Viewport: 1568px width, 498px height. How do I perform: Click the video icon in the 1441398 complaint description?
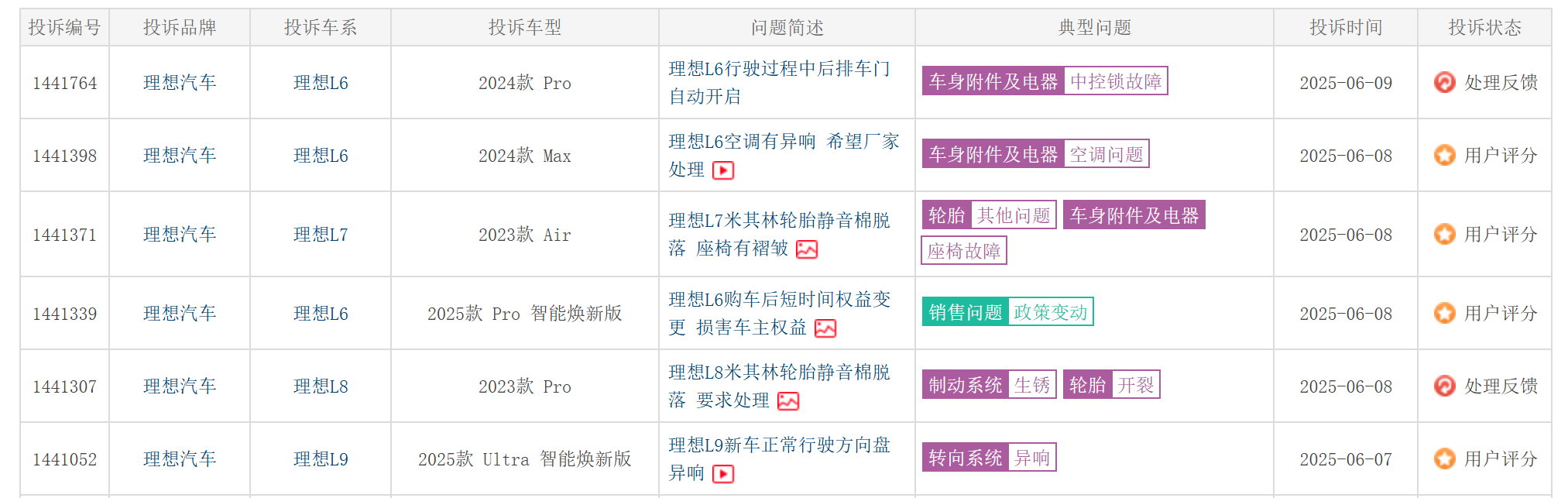pos(723,170)
